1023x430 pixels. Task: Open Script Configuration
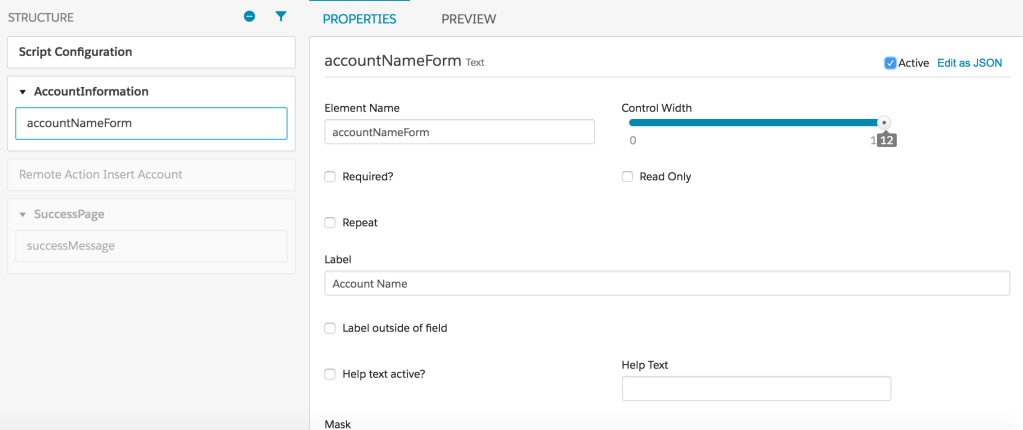(x=151, y=52)
